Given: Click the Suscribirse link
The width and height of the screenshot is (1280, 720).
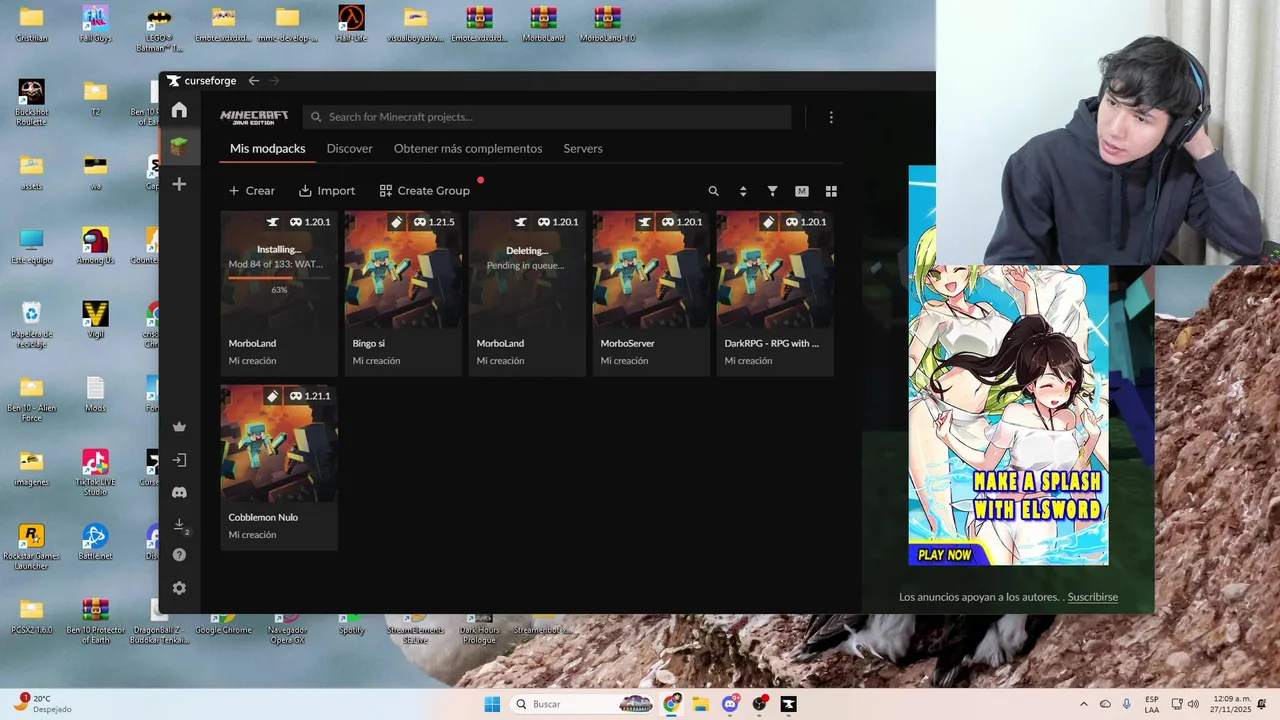Looking at the screenshot, I should [1092, 597].
